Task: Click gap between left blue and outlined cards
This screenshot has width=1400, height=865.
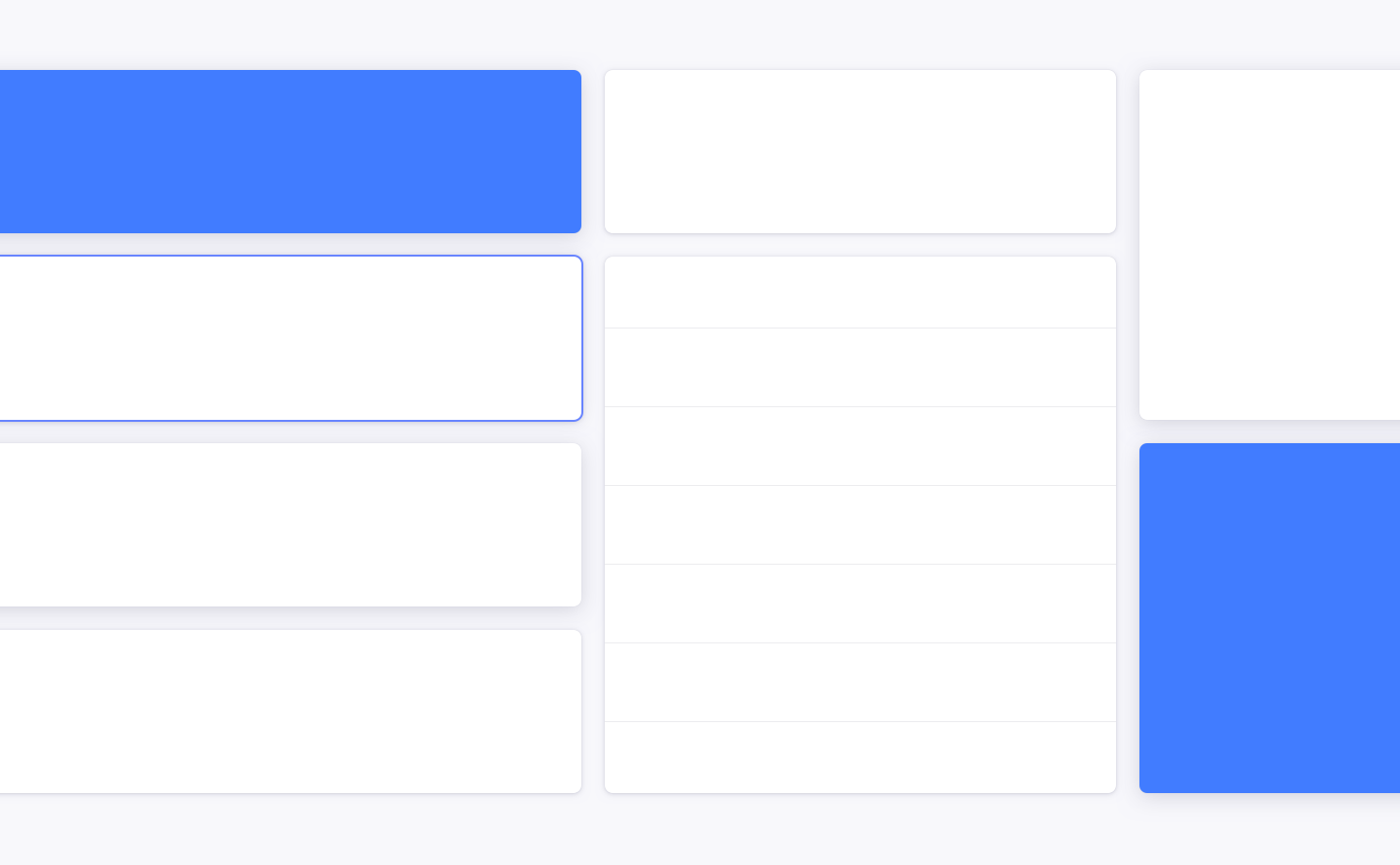Action: pyautogui.click(x=290, y=244)
